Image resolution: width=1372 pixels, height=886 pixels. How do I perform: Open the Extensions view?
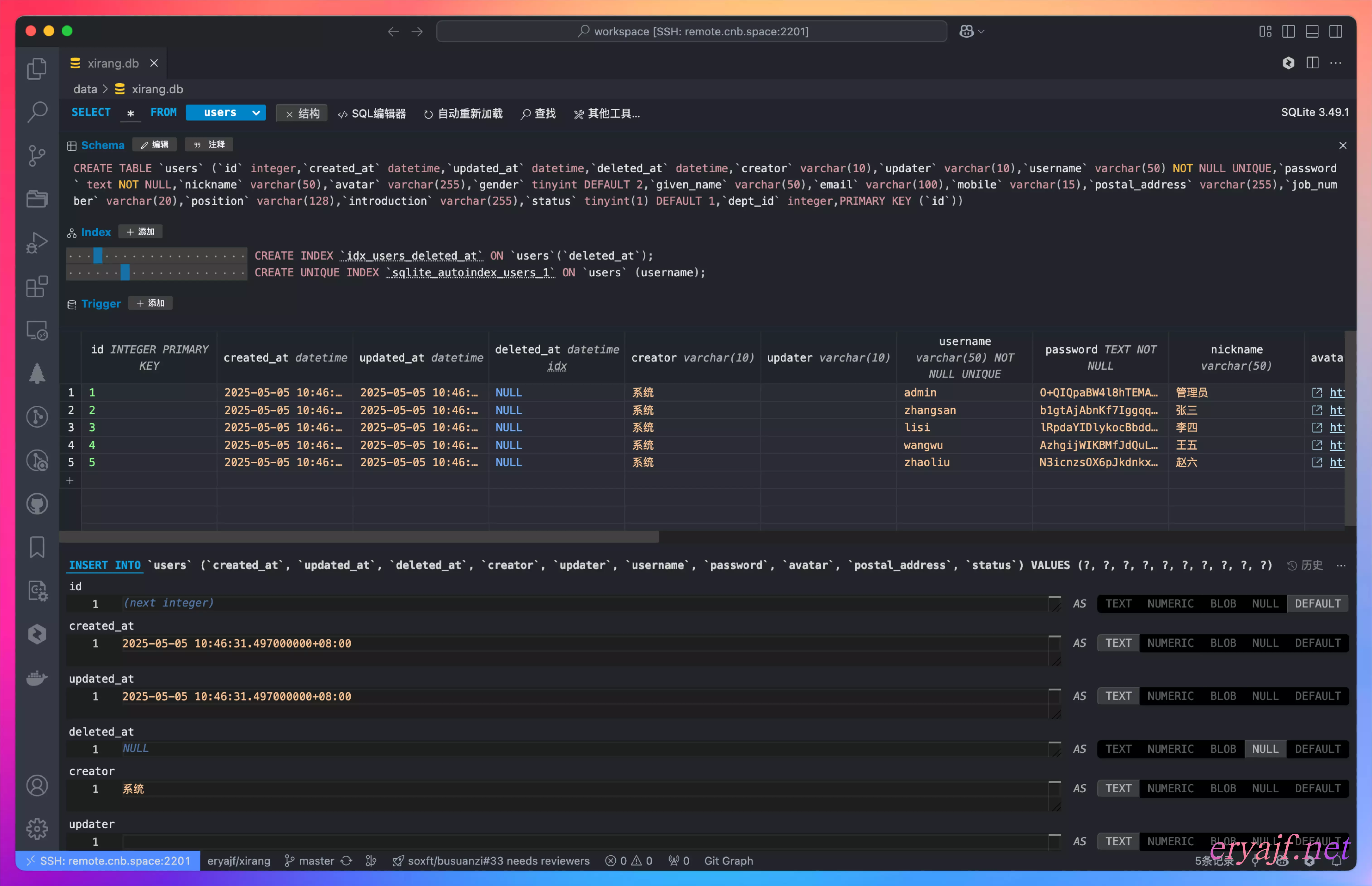click(x=37, y=287)
